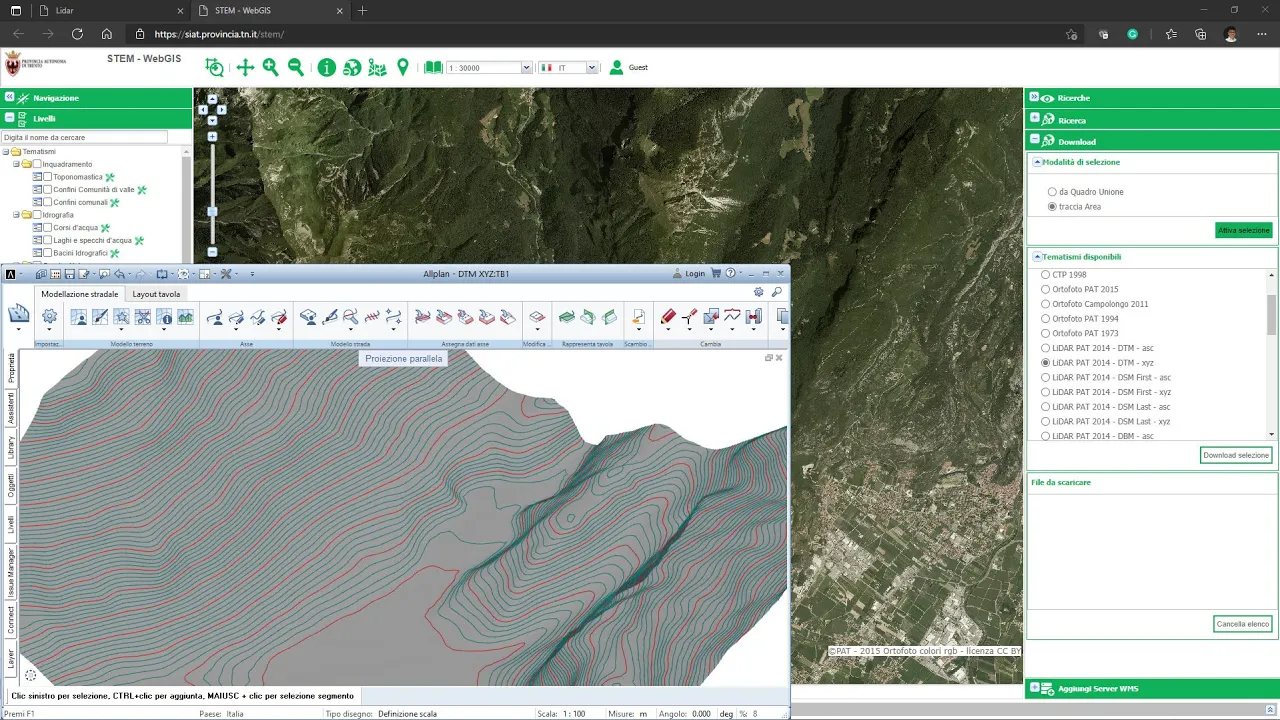
Task: Activate the green info tool in WebGIS
Action: tap(326, 67)
